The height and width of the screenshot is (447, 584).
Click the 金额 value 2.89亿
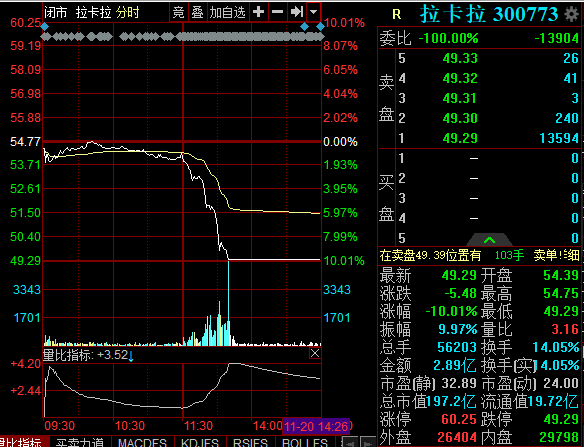[455, 365]
